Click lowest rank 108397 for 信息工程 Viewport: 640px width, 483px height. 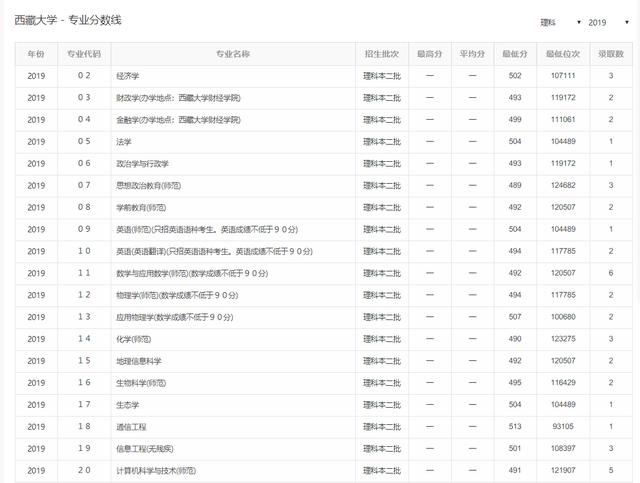[x=563, y=449]
